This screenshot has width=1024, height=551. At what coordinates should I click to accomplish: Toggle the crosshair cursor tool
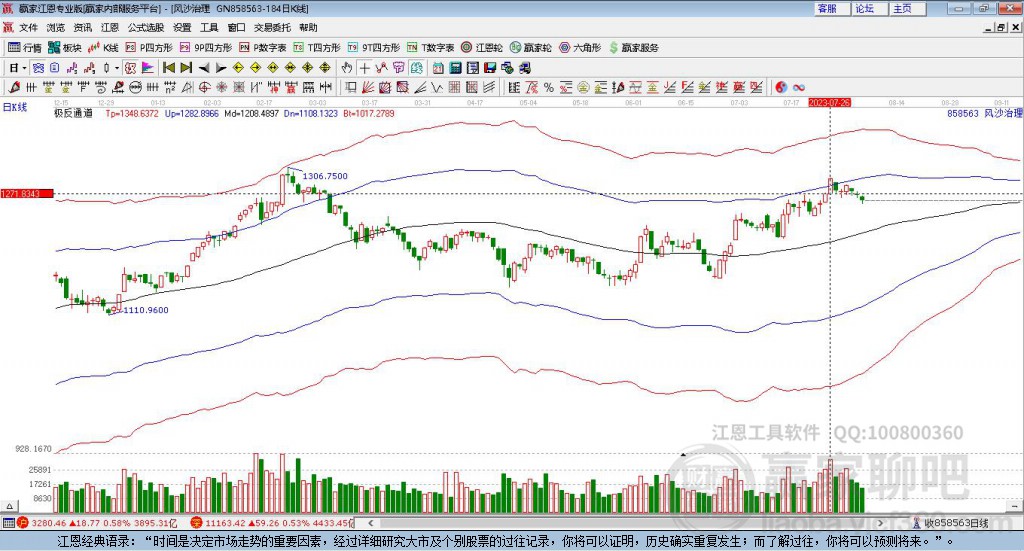(x=365, y=67)
